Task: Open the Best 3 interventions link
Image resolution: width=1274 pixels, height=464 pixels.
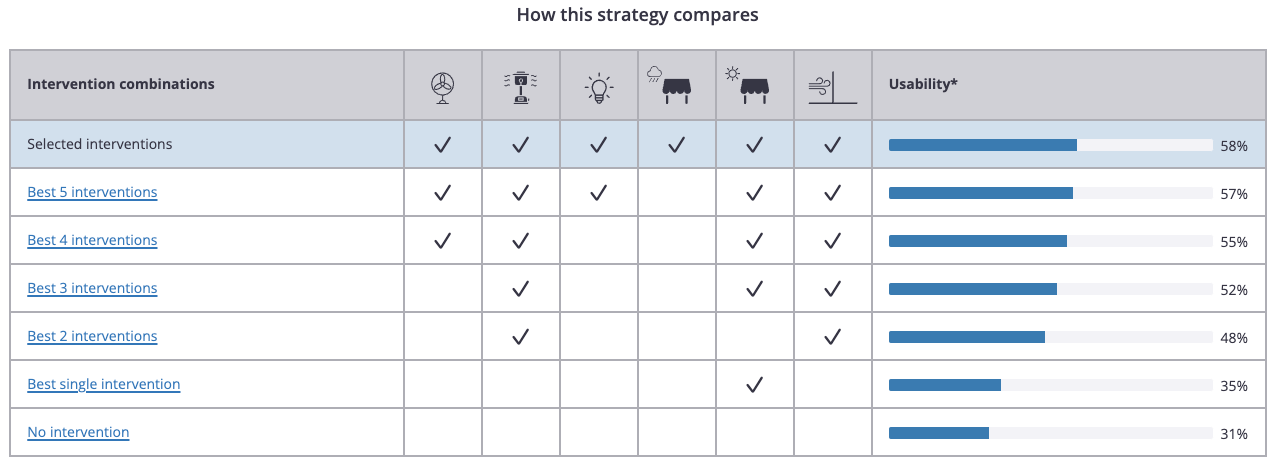Action: (92, 288)
